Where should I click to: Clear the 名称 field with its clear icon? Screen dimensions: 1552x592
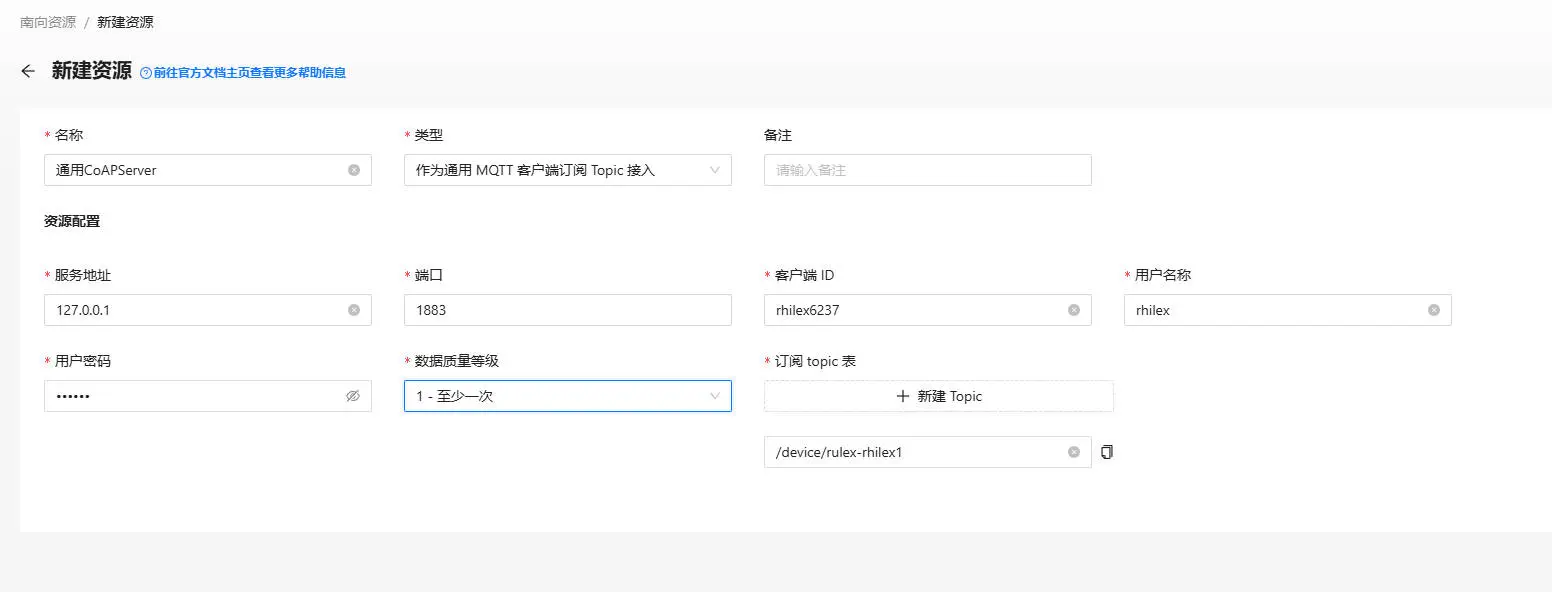[x=354, y=170]
